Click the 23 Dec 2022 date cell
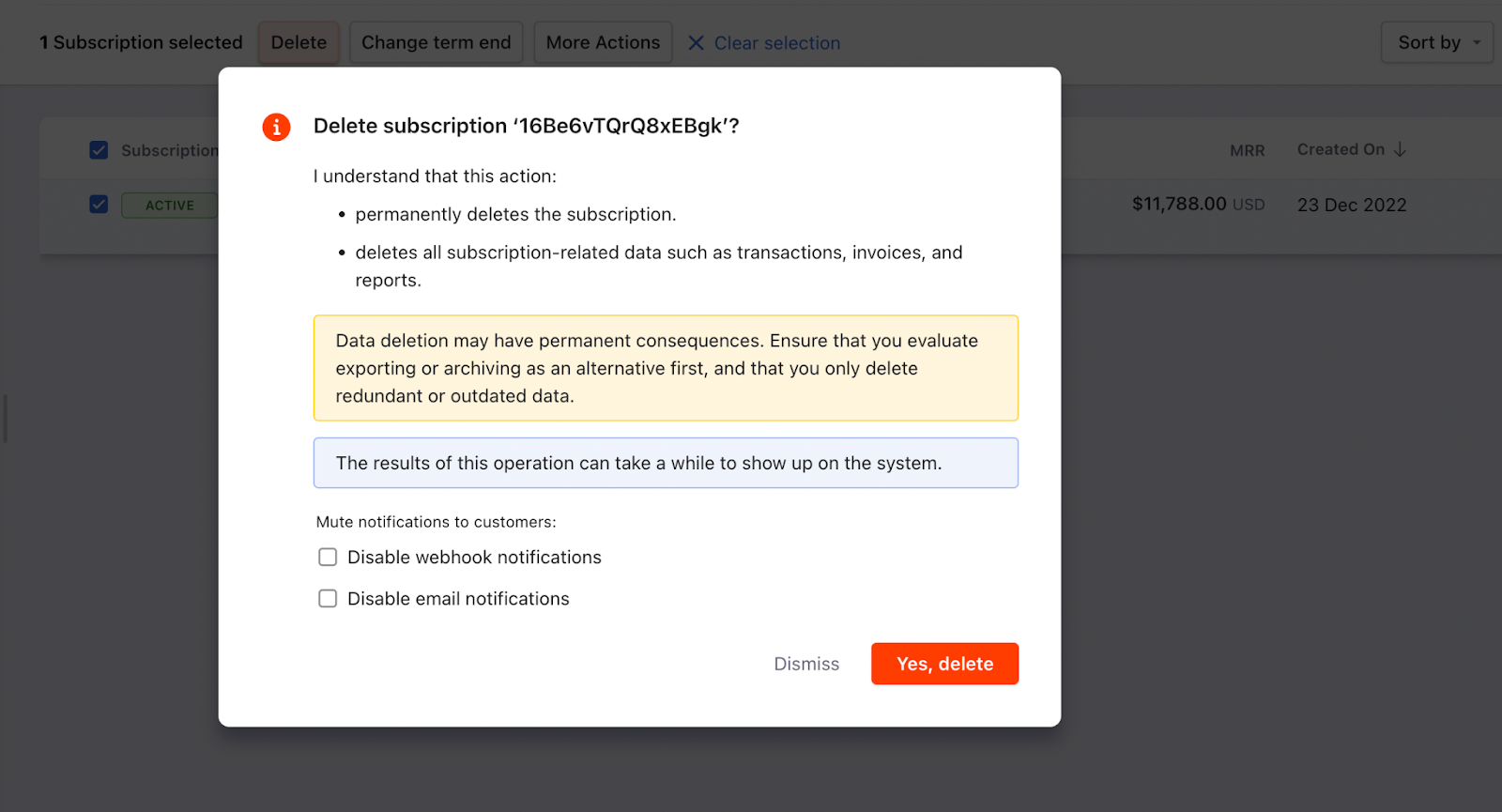This screenshot has height=812, width=1502. click(1351, 206)
